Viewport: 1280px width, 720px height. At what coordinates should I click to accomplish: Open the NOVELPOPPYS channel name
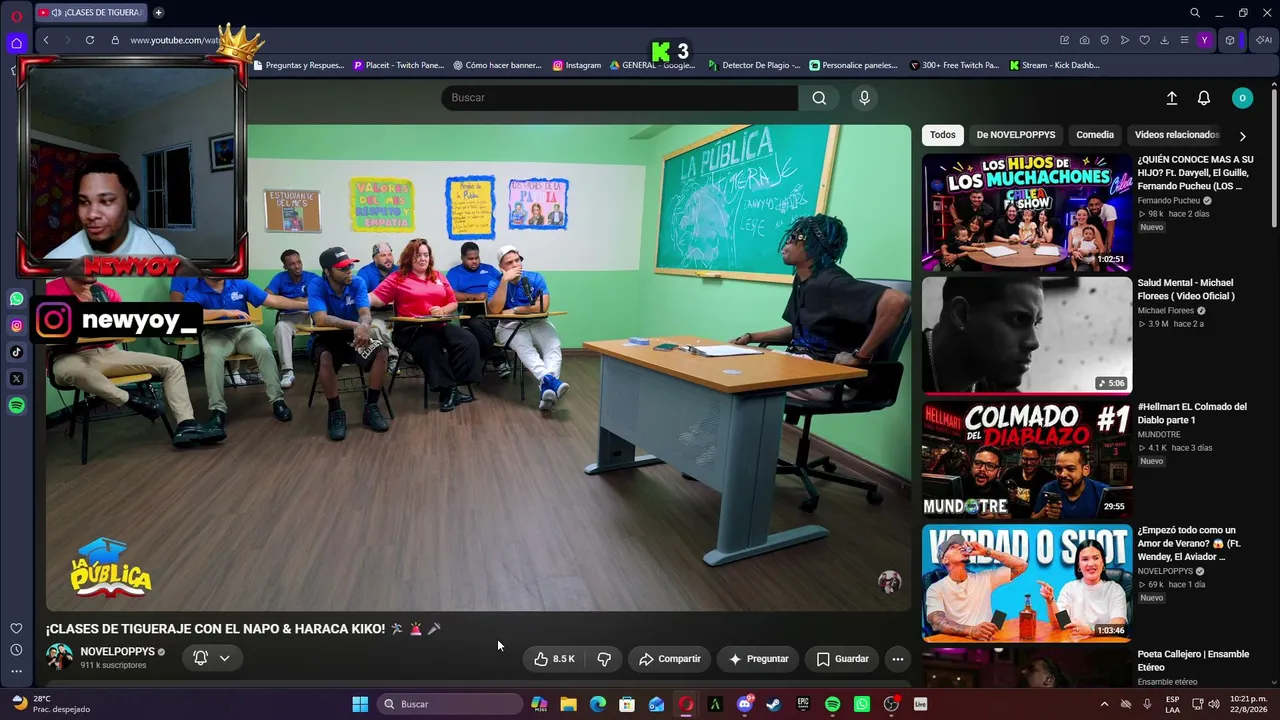pos(117,652)
